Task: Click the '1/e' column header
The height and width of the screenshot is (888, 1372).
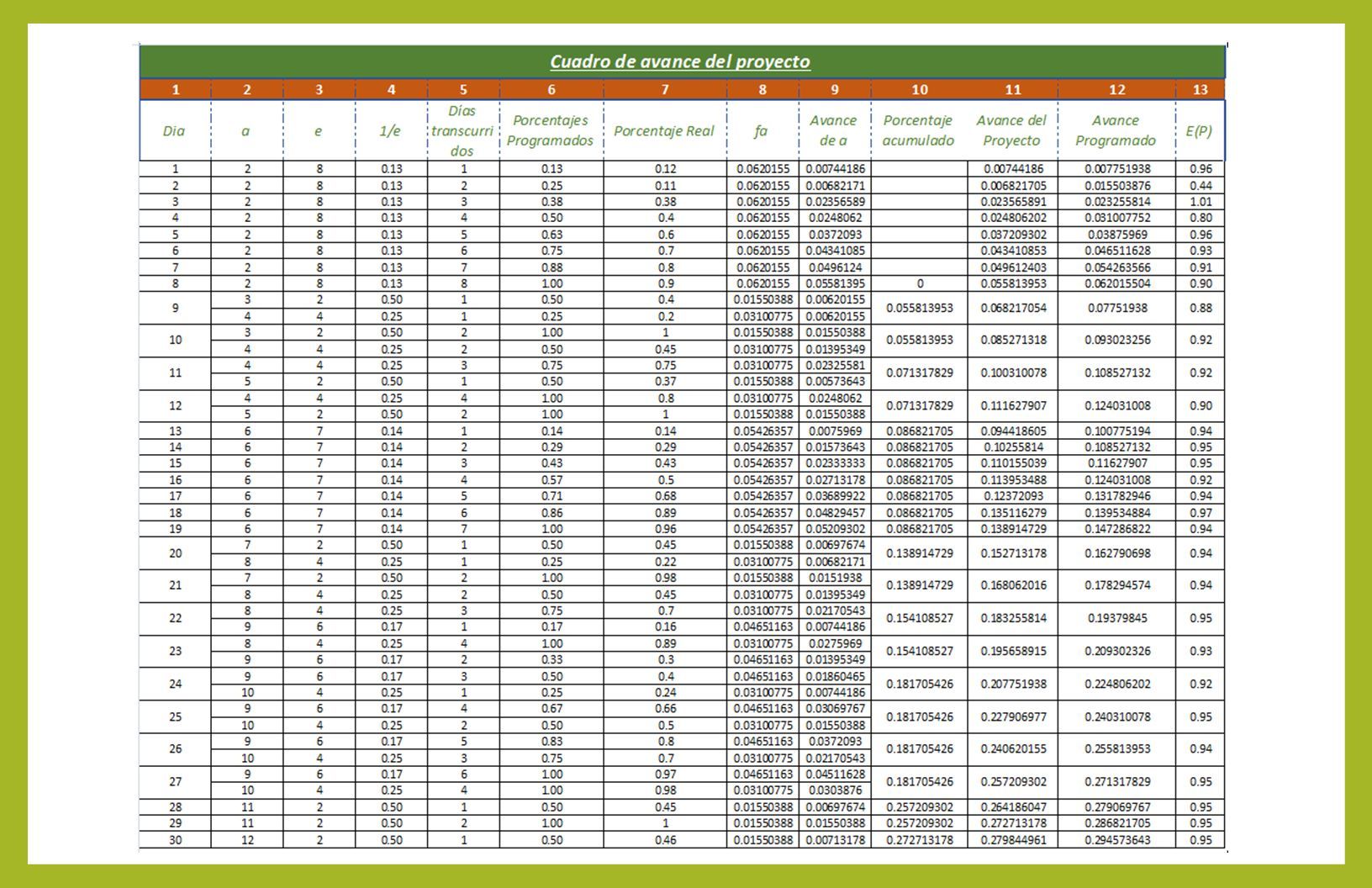Action: [x=390, y=130]
